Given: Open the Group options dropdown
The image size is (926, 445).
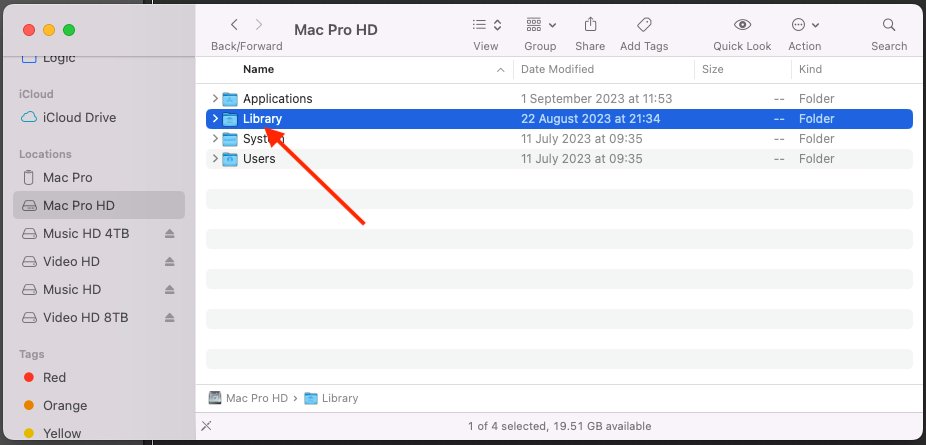Looking at the screenshot, I should 541,25.
